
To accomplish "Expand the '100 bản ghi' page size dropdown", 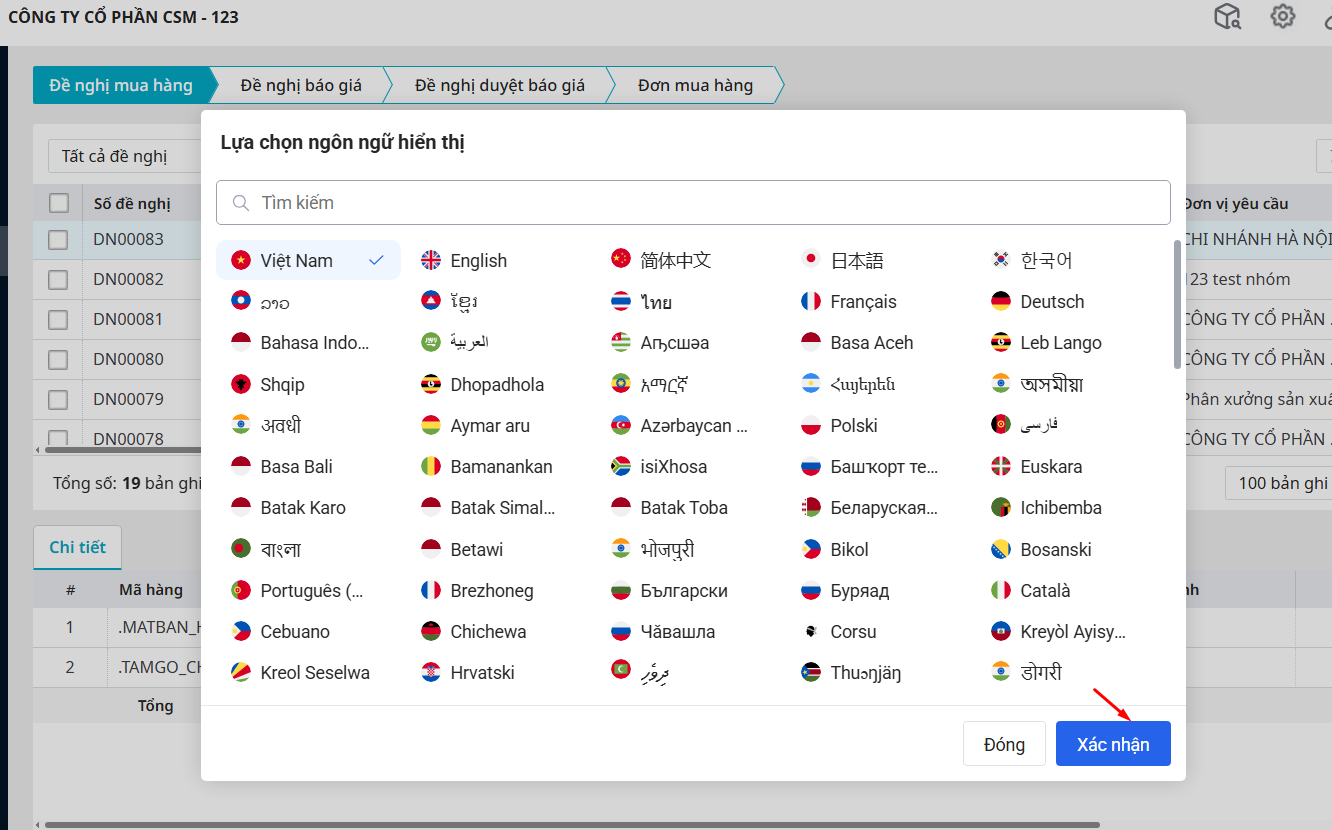I will (x=1280, y=483).
